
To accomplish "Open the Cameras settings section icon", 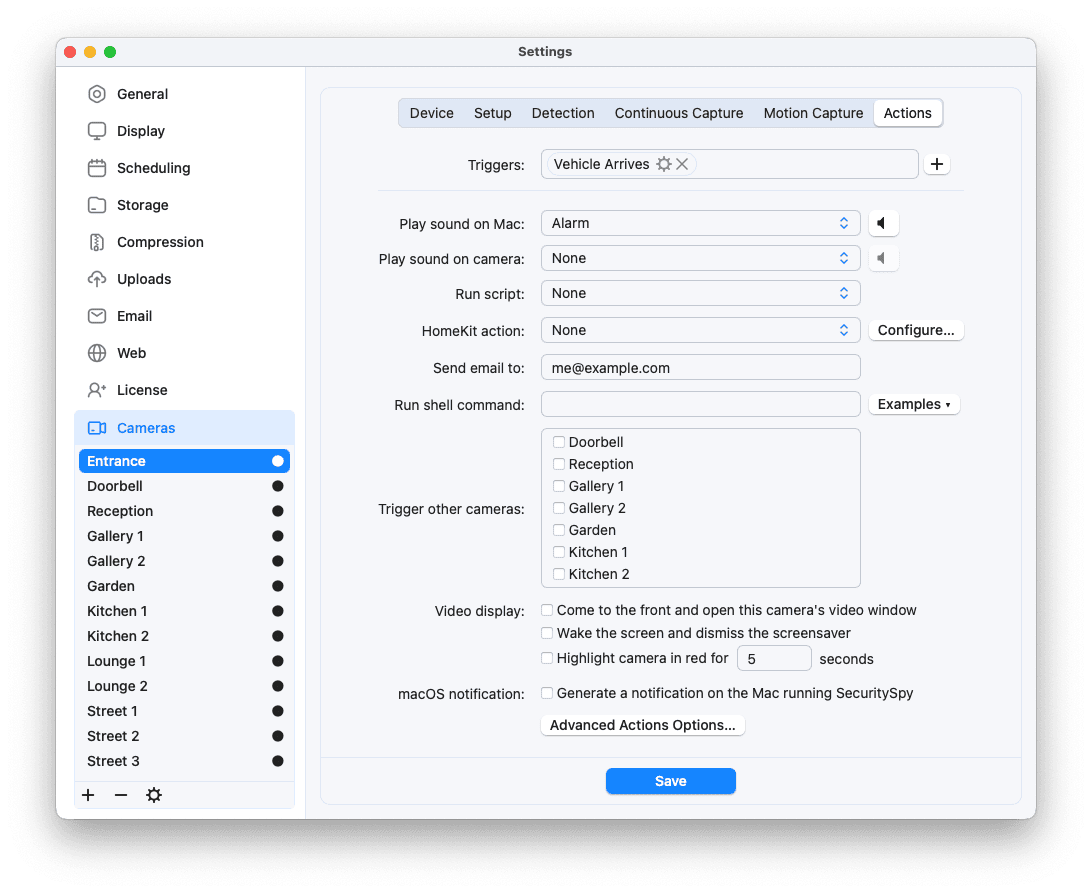I will click(95, 427).
